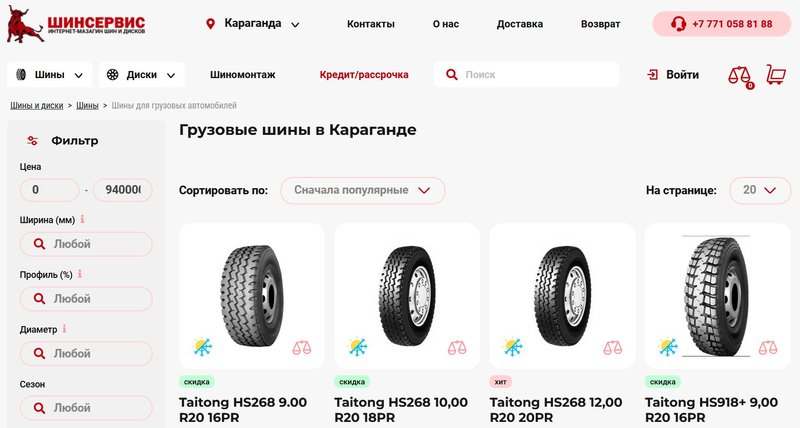Add Taitong HS918+ tire to comparison
The height and width of the screenshot is (428, 800).
[768, 348]
